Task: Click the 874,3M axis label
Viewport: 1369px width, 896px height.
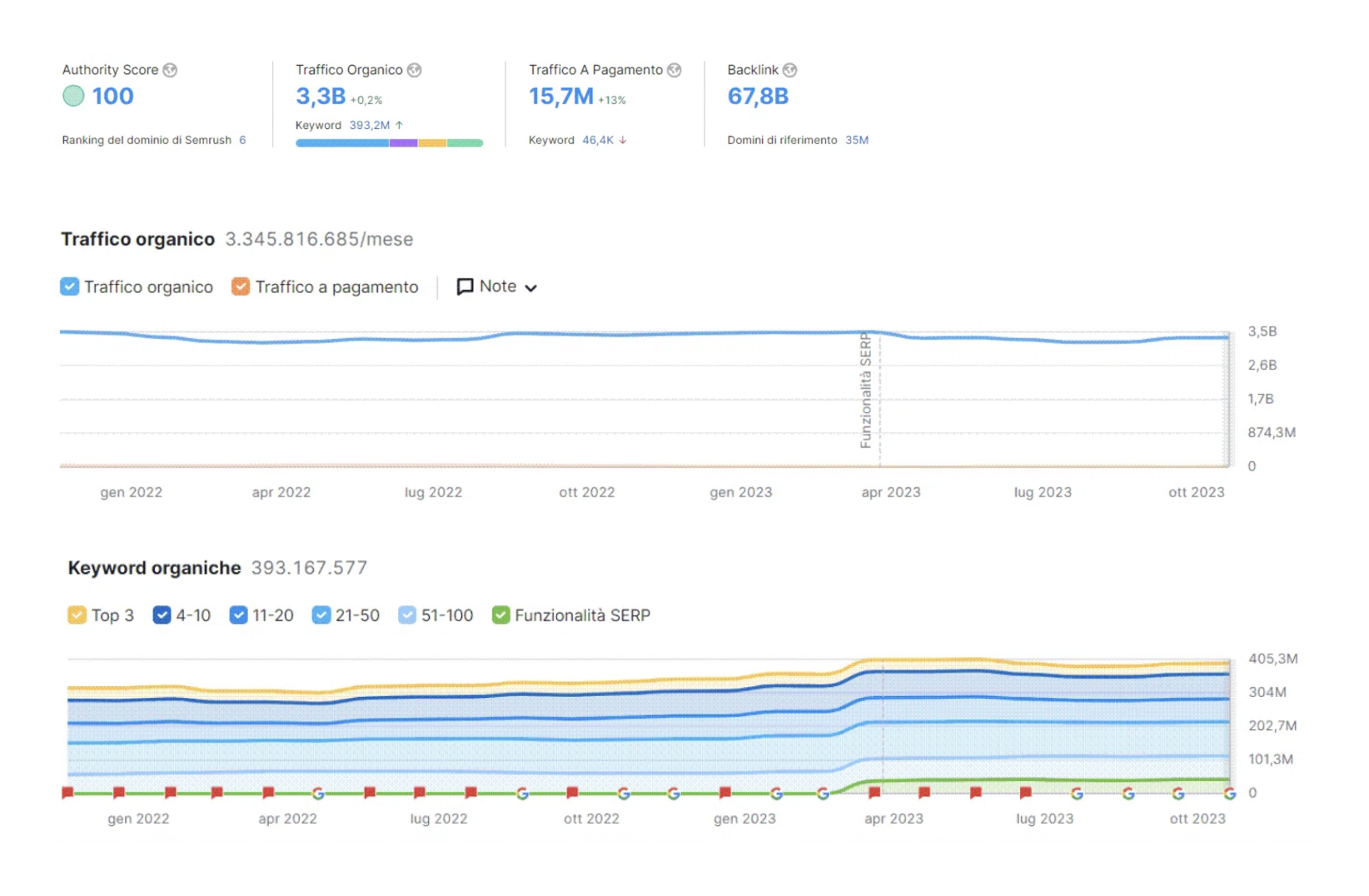Action: (x=1272, y=432)
